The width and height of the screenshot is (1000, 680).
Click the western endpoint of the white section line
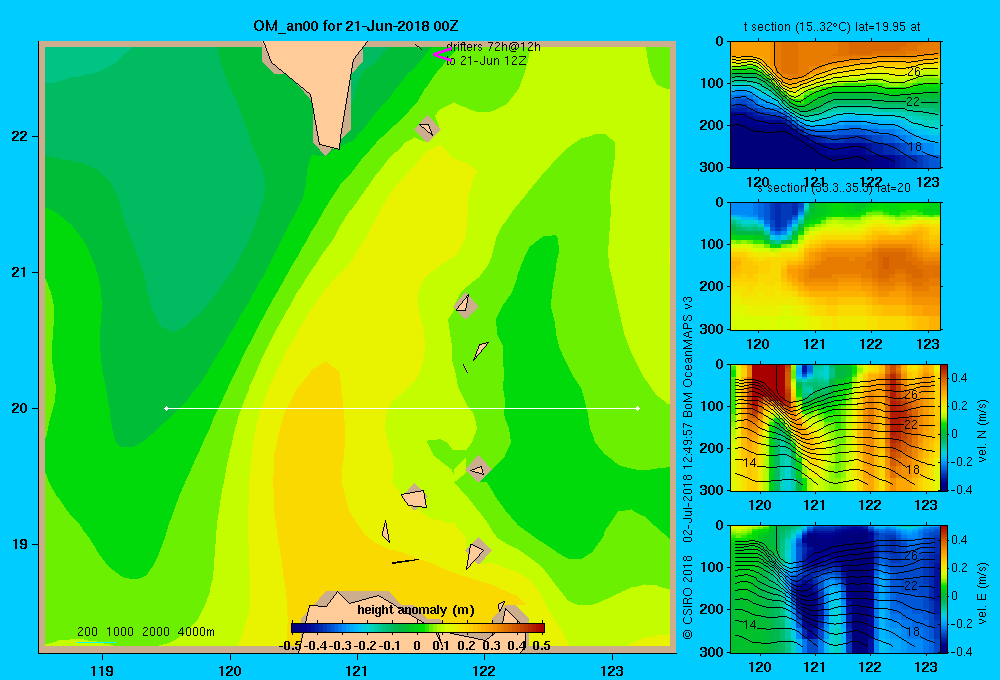coord(166,408)
